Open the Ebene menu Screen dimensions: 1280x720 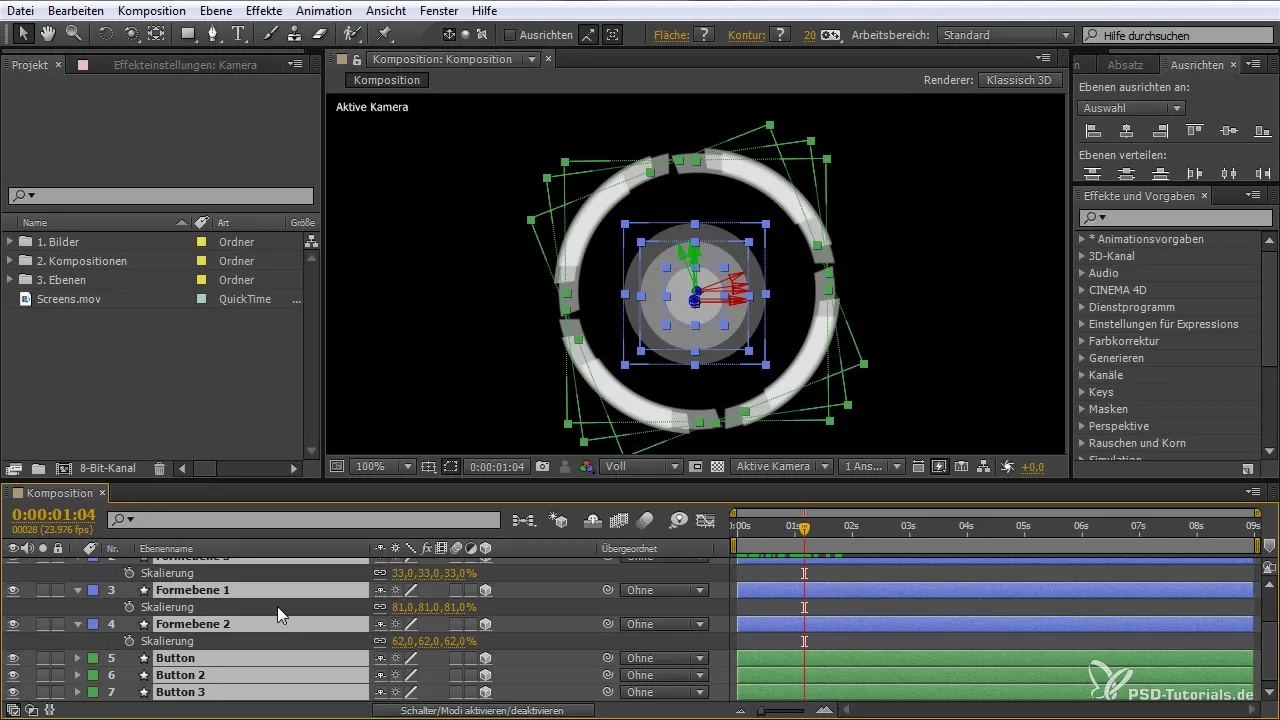pyautogui.click(x=215, y=10)
